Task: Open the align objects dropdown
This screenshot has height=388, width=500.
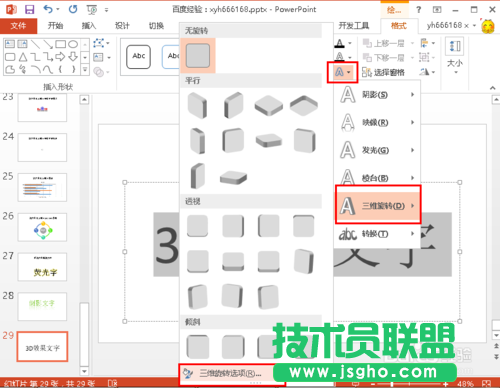Action: [x=428, y=43]
